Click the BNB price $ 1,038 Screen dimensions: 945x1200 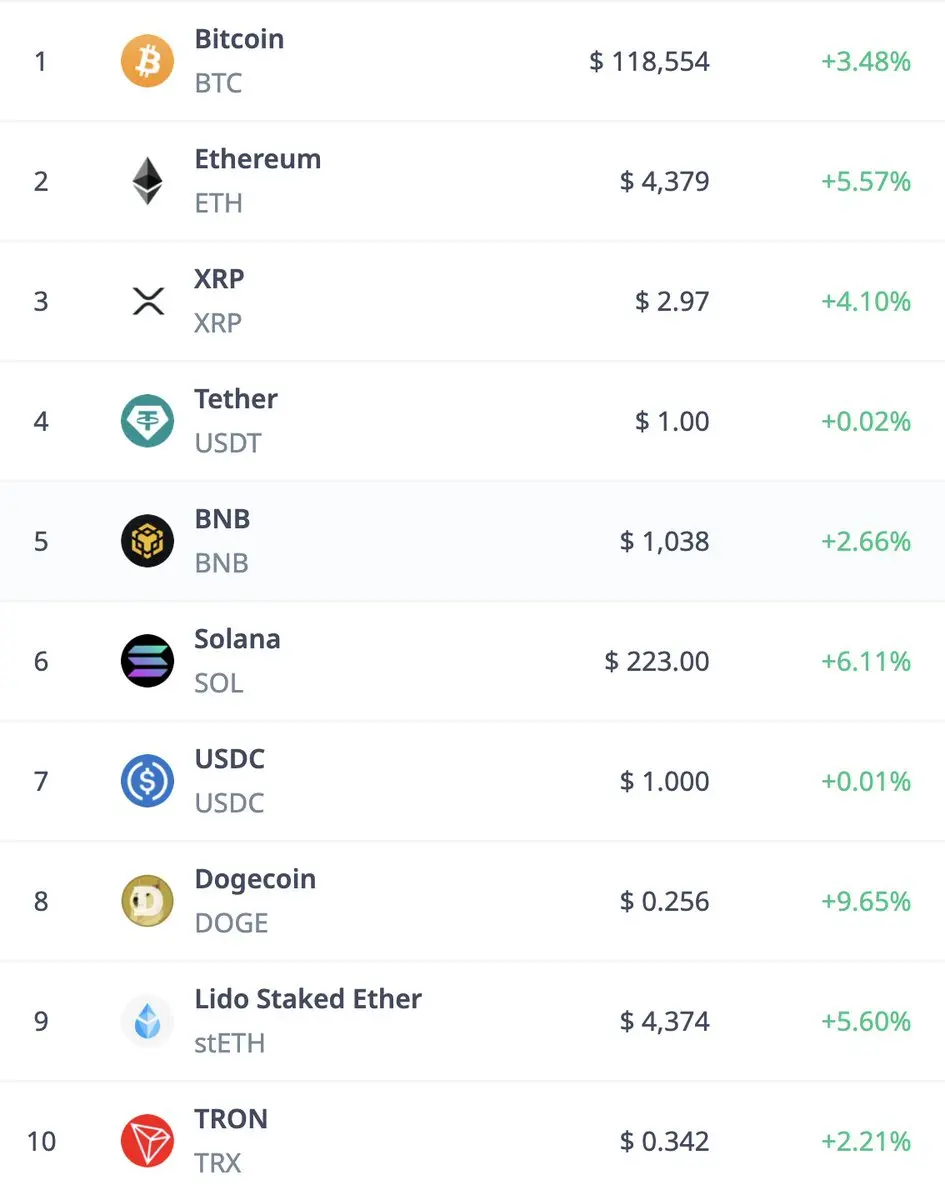664,542
